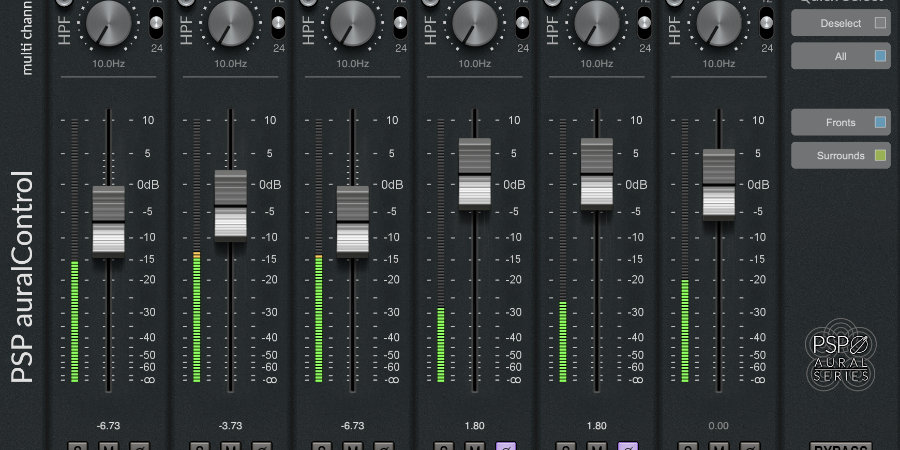Click the HPF knob on the third channel
The height and width of the screenshot is (450, 900).
point(353,23)
